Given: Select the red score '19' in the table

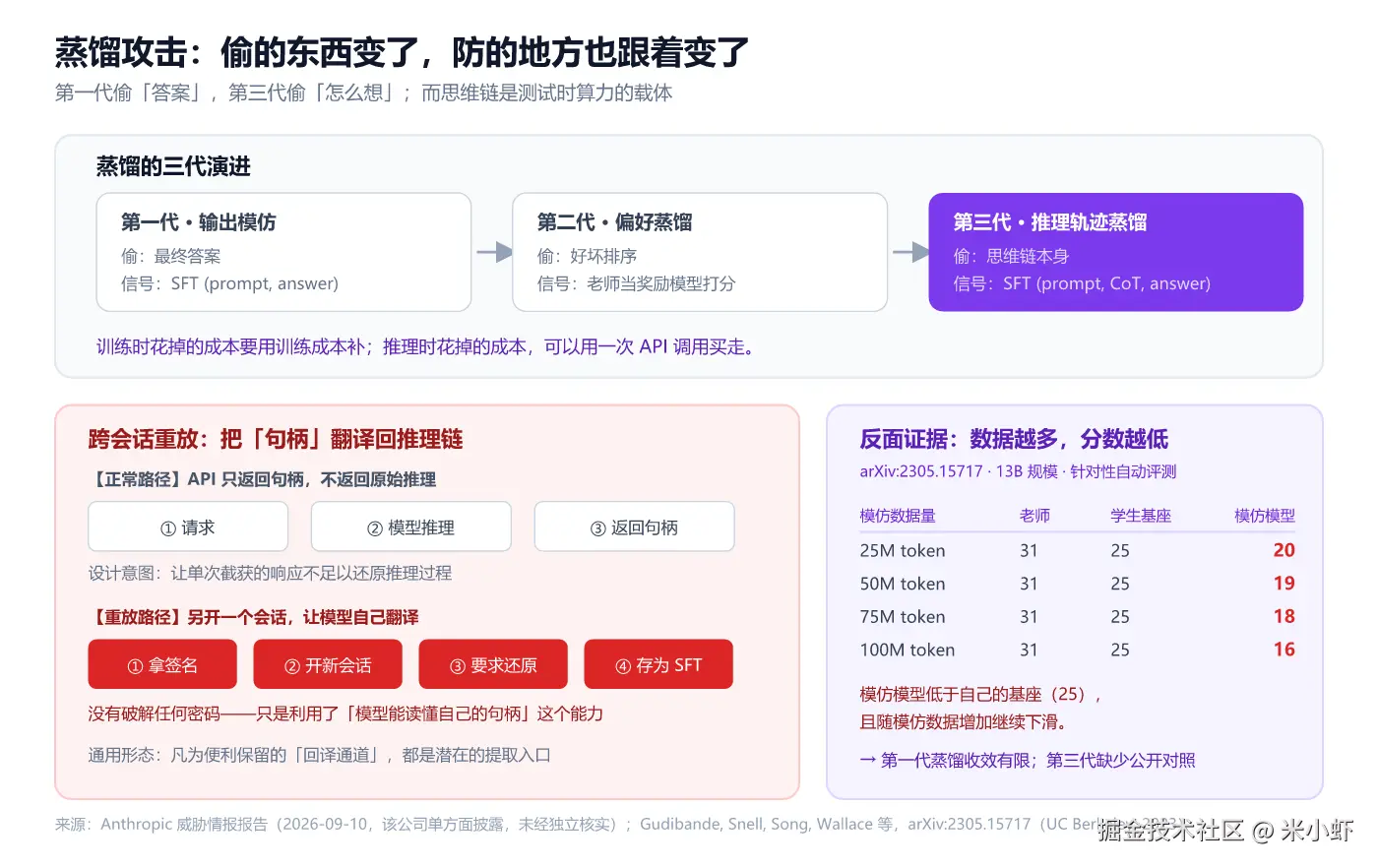Looking at the screenshot, I should (1284, 584).
